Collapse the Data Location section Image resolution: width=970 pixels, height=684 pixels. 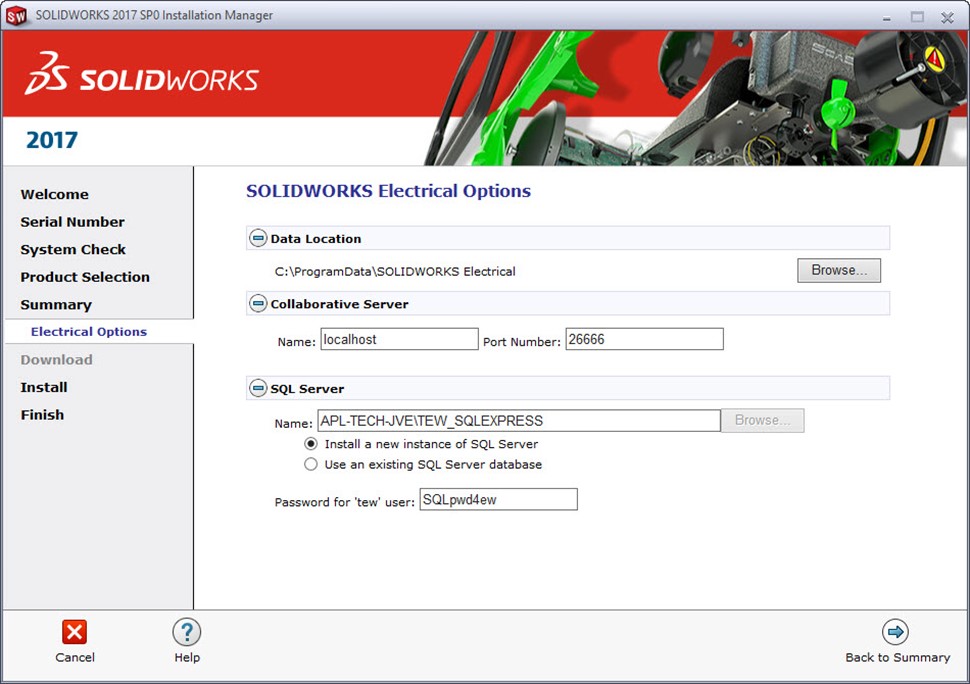pos(258,239)
